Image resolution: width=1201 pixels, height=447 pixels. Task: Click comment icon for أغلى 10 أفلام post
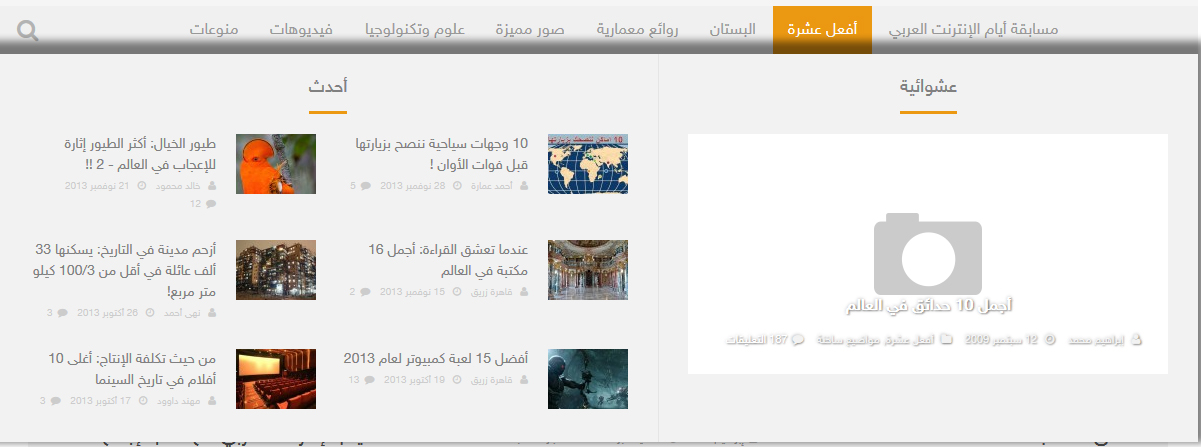pos(55,401)
